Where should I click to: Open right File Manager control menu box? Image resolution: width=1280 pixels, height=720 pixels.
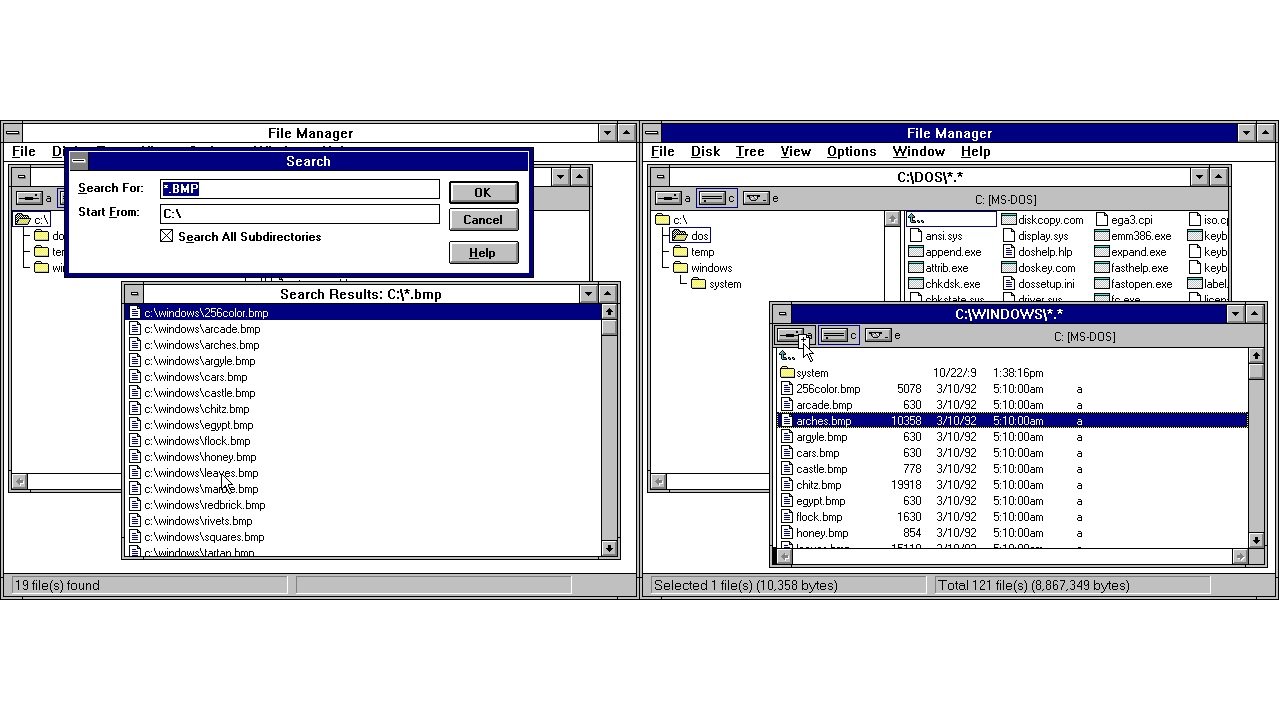coord(651,133)
